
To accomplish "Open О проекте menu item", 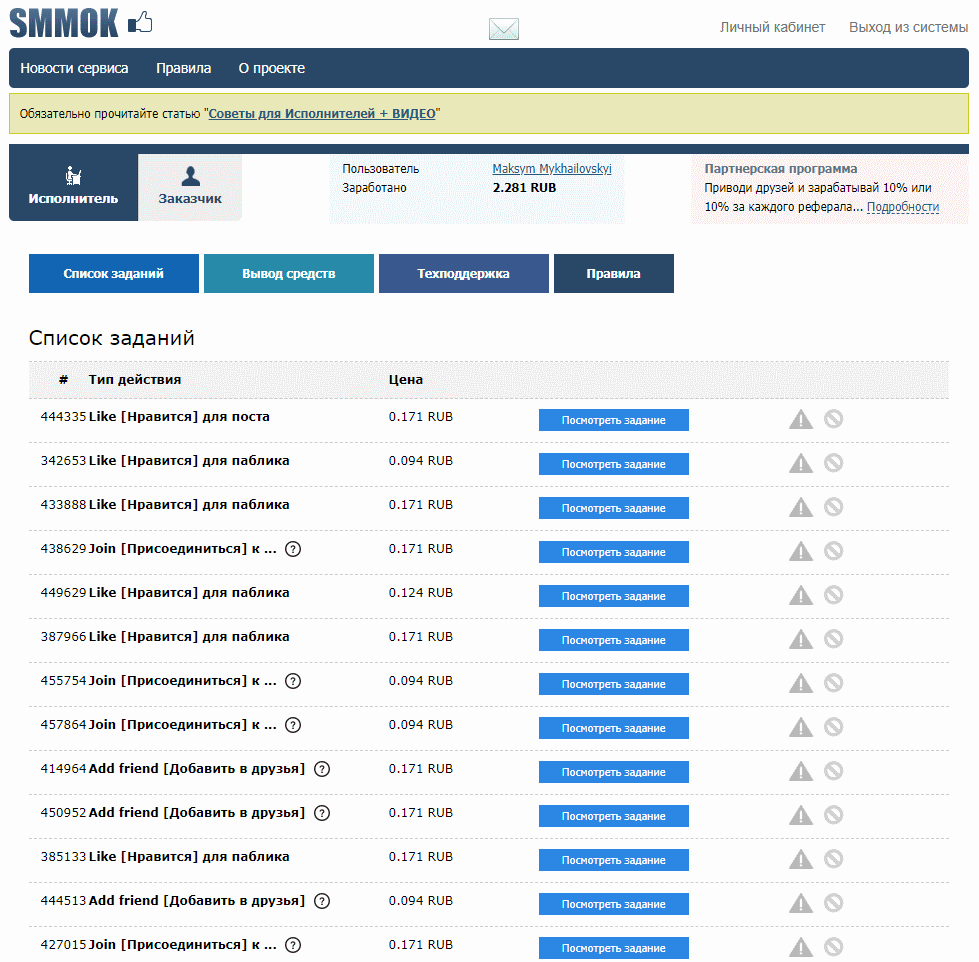I will point(271,68).
